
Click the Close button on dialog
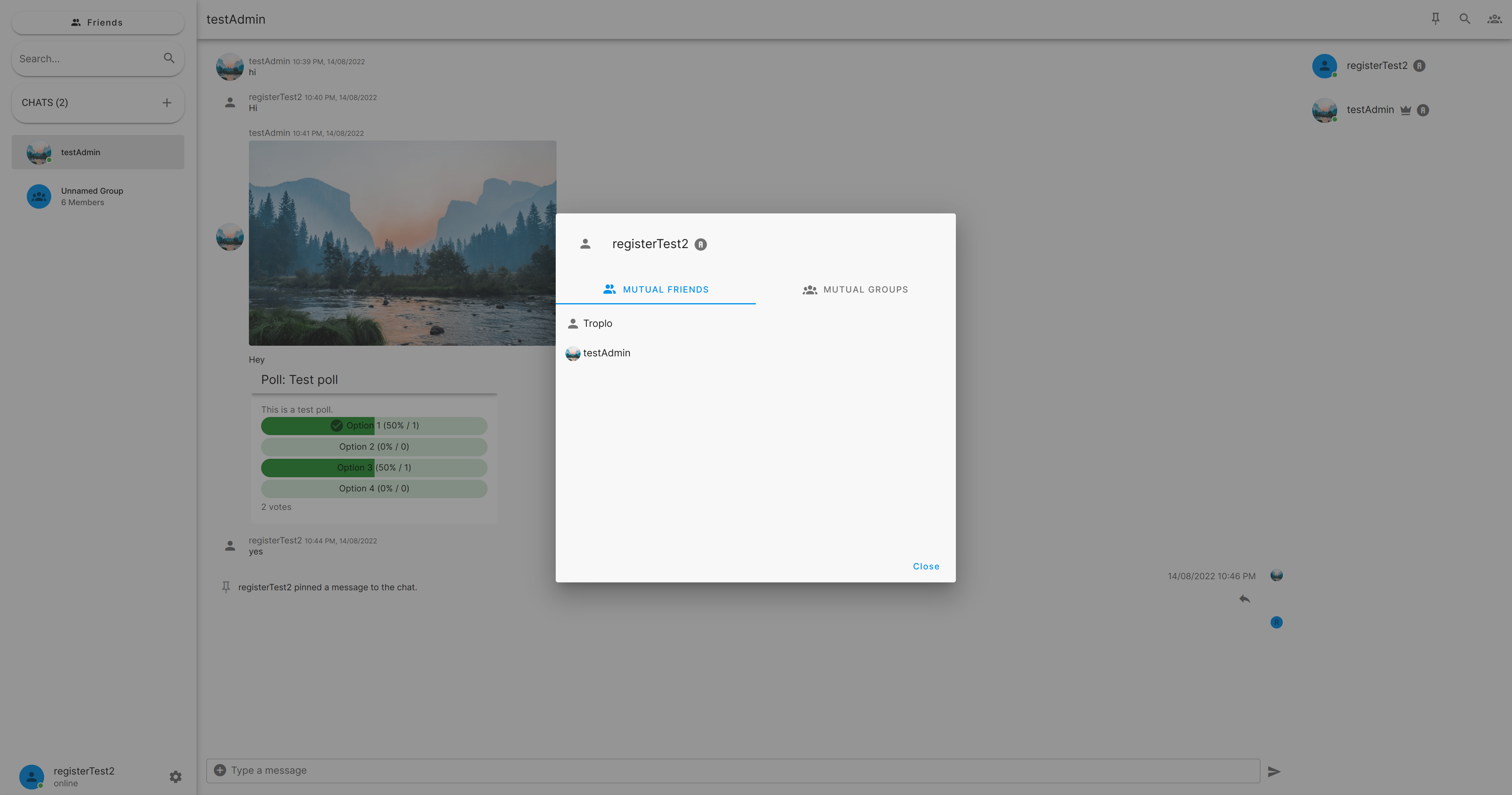tap(926, 566)
